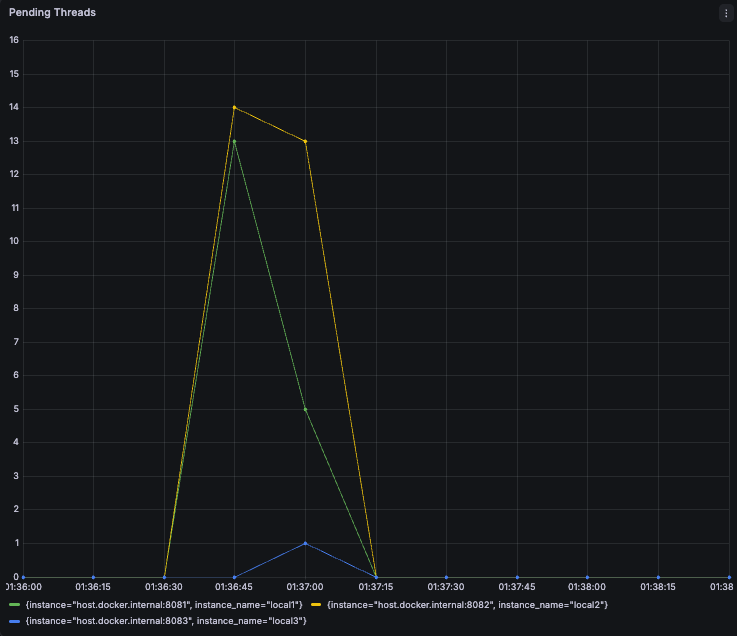Screen dimensions: 737x636
Task: Click the blue local3 legend color swatch
Action: [x=15, y=621]
